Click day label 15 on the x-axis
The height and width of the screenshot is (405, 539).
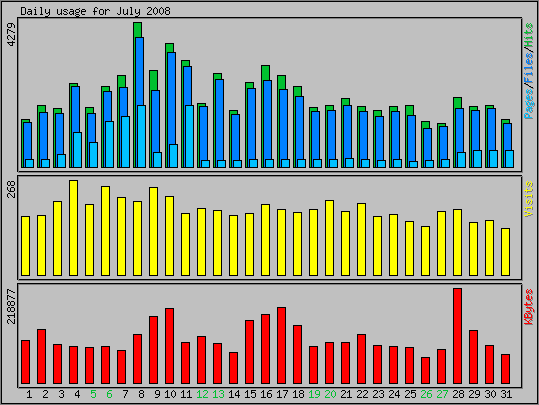[250, 394]
